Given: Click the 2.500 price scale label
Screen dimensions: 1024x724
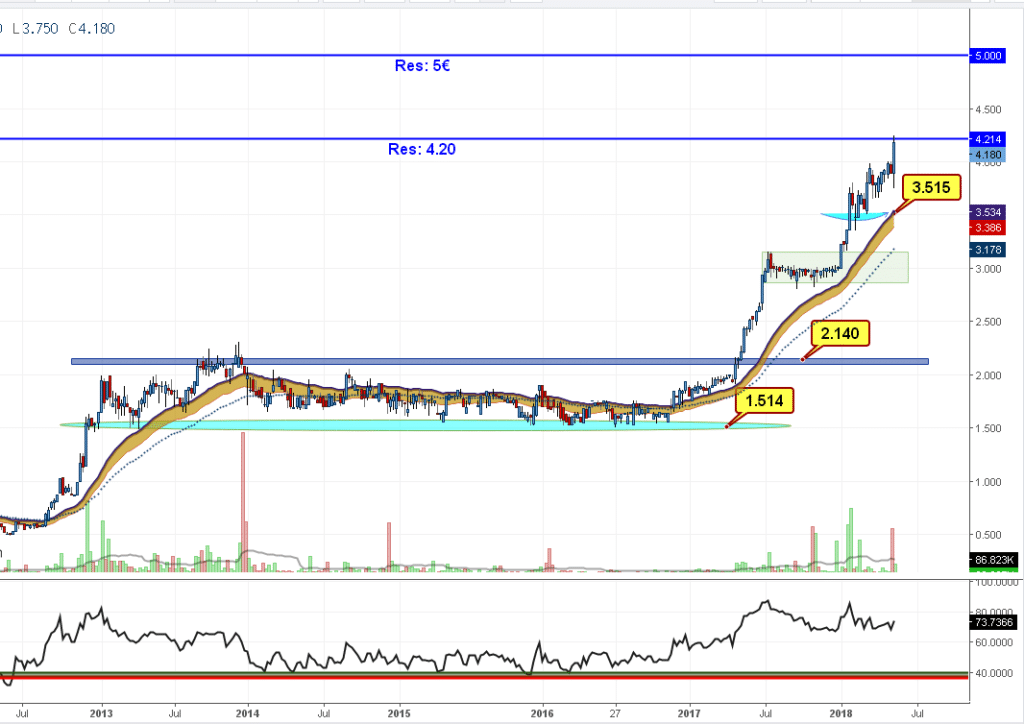Looking at the screenshot, I should pyautogui.click(x=987, y=322).
